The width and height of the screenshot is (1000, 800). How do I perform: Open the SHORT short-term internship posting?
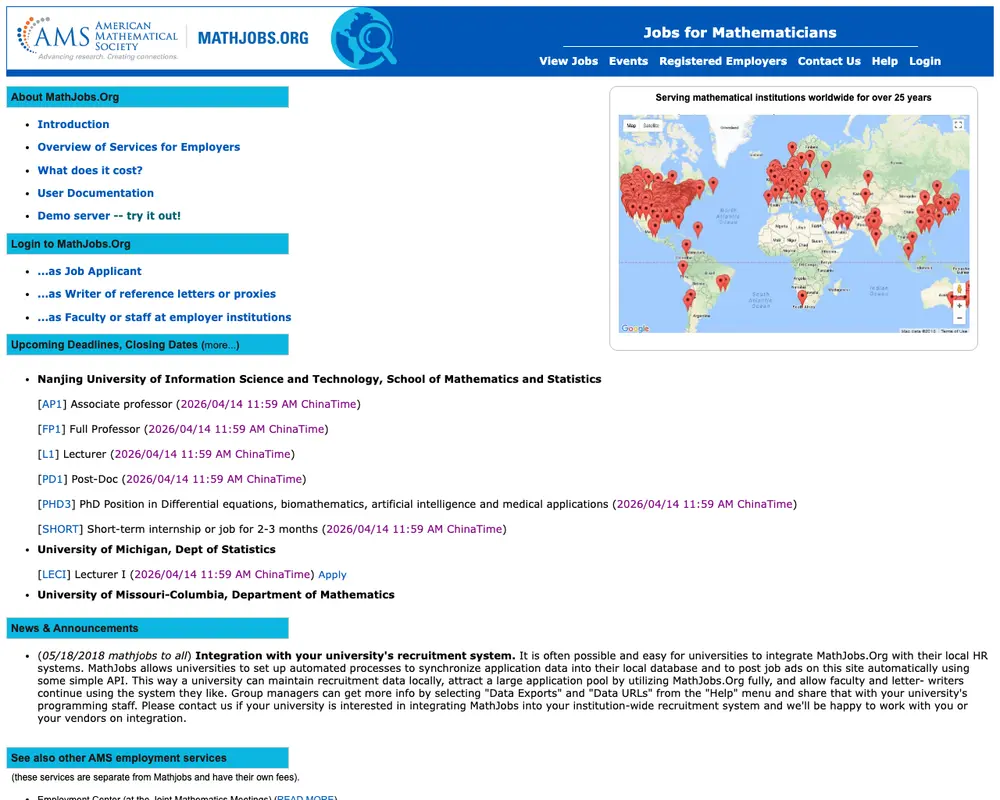[60, 529]
